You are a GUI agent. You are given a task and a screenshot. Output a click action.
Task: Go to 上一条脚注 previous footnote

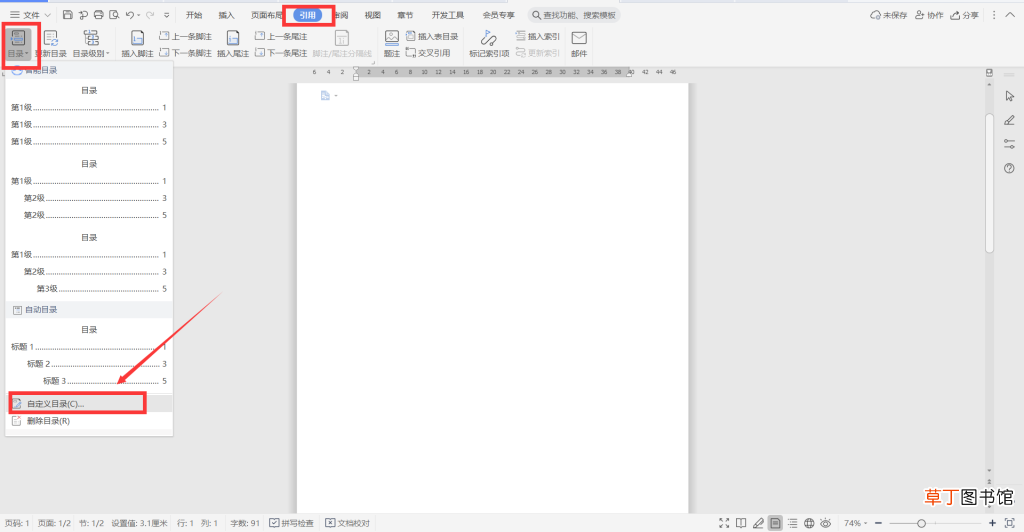pos(185,37)
